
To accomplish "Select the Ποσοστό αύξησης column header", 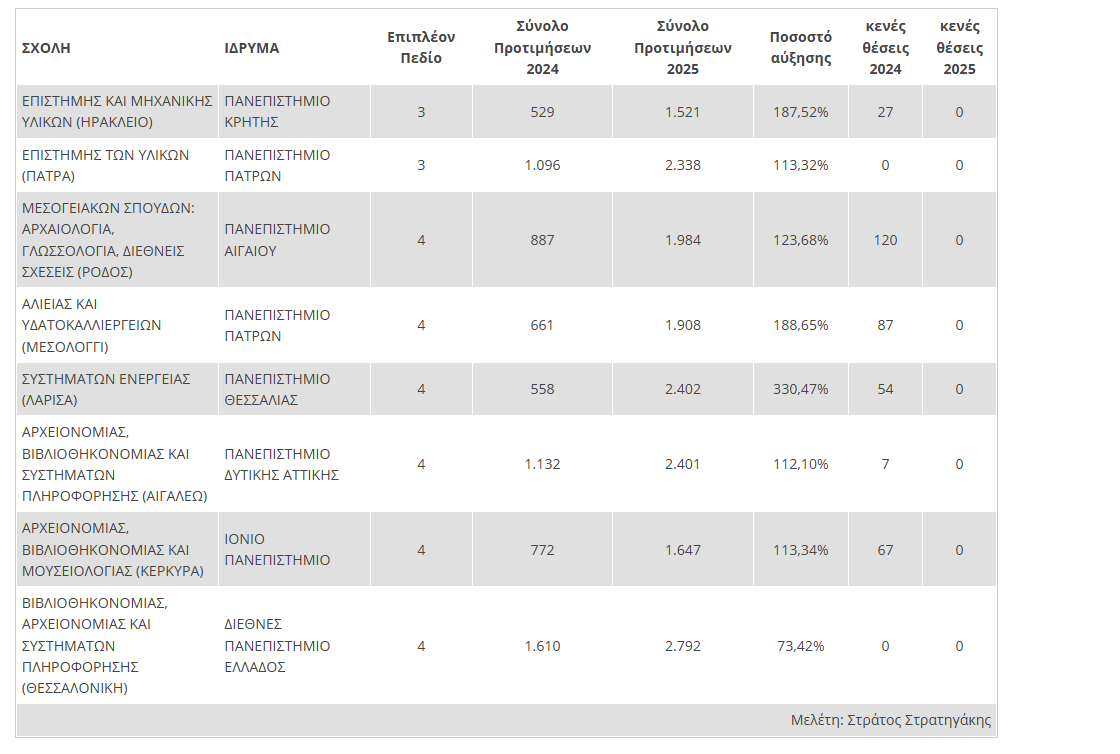I will [x=801, y=47].
